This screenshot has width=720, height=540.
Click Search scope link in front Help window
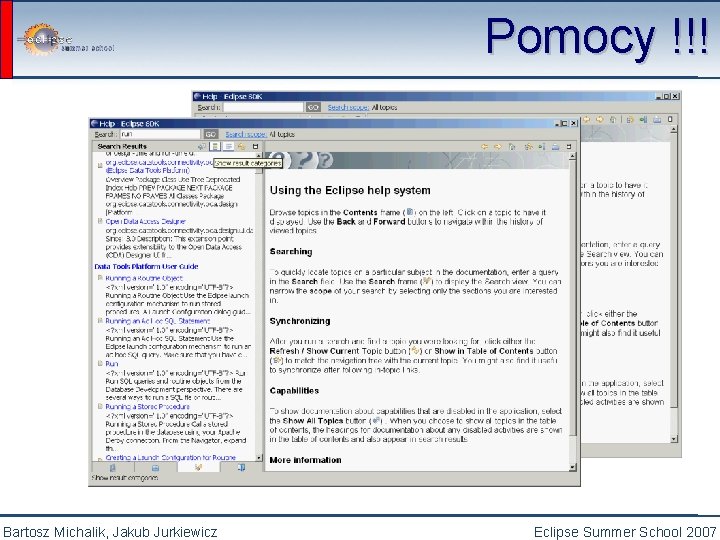point(246,135)
